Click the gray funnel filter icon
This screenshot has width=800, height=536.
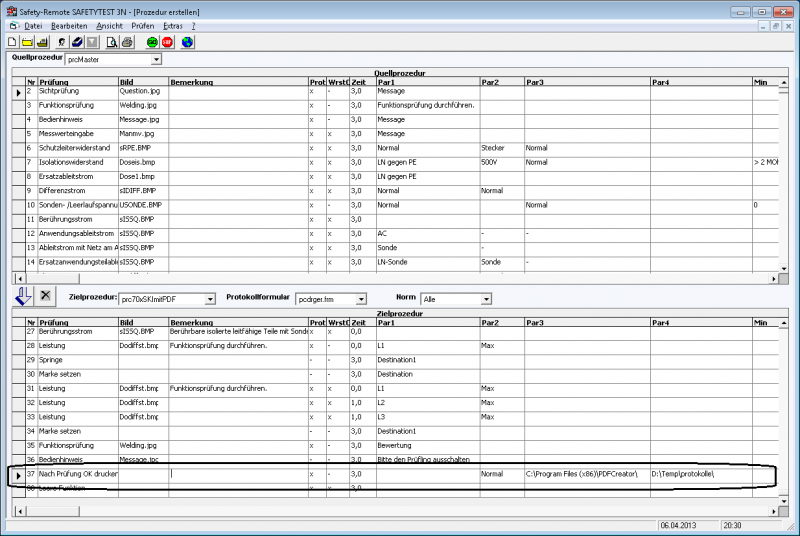click(x=92, y=42)
